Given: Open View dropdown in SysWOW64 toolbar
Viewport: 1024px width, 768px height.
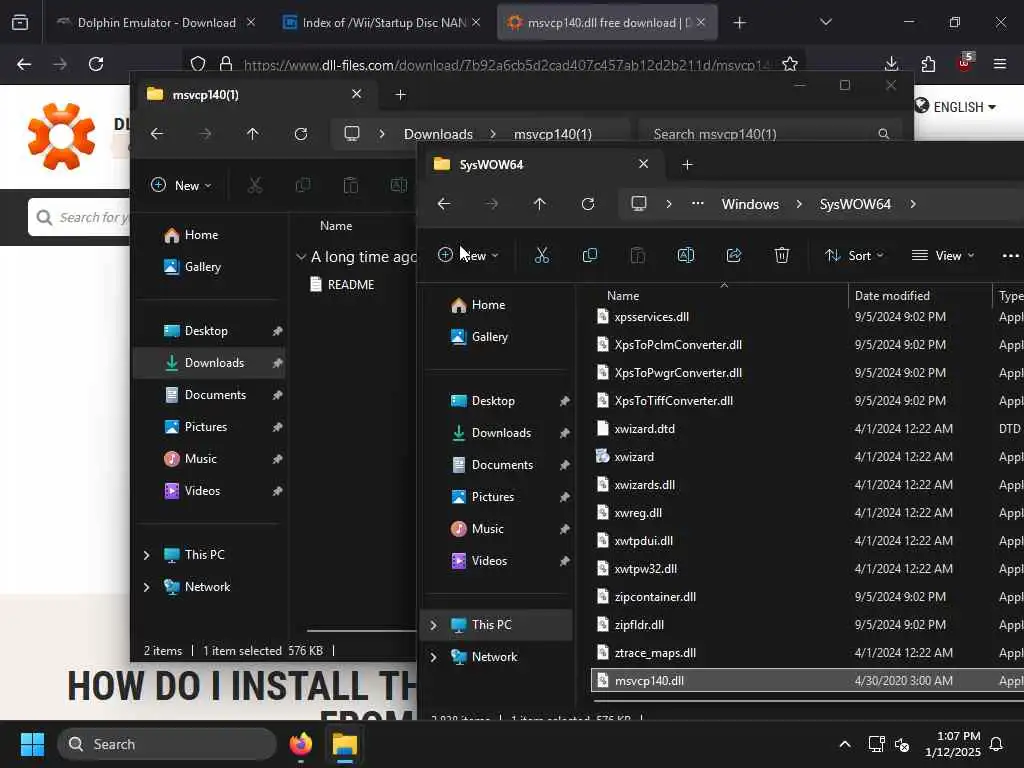Looking at the screenshot, I should click(x=943, y=255).
